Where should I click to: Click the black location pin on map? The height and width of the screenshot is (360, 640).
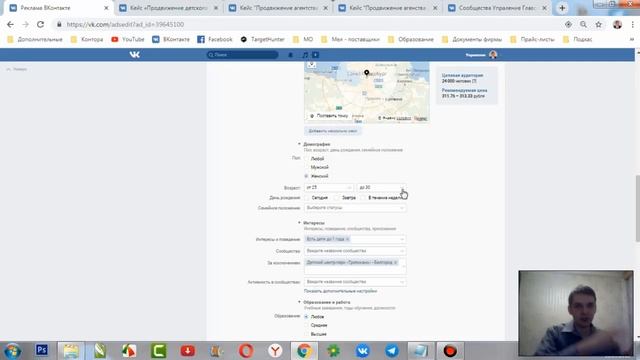tap(367, 73)
